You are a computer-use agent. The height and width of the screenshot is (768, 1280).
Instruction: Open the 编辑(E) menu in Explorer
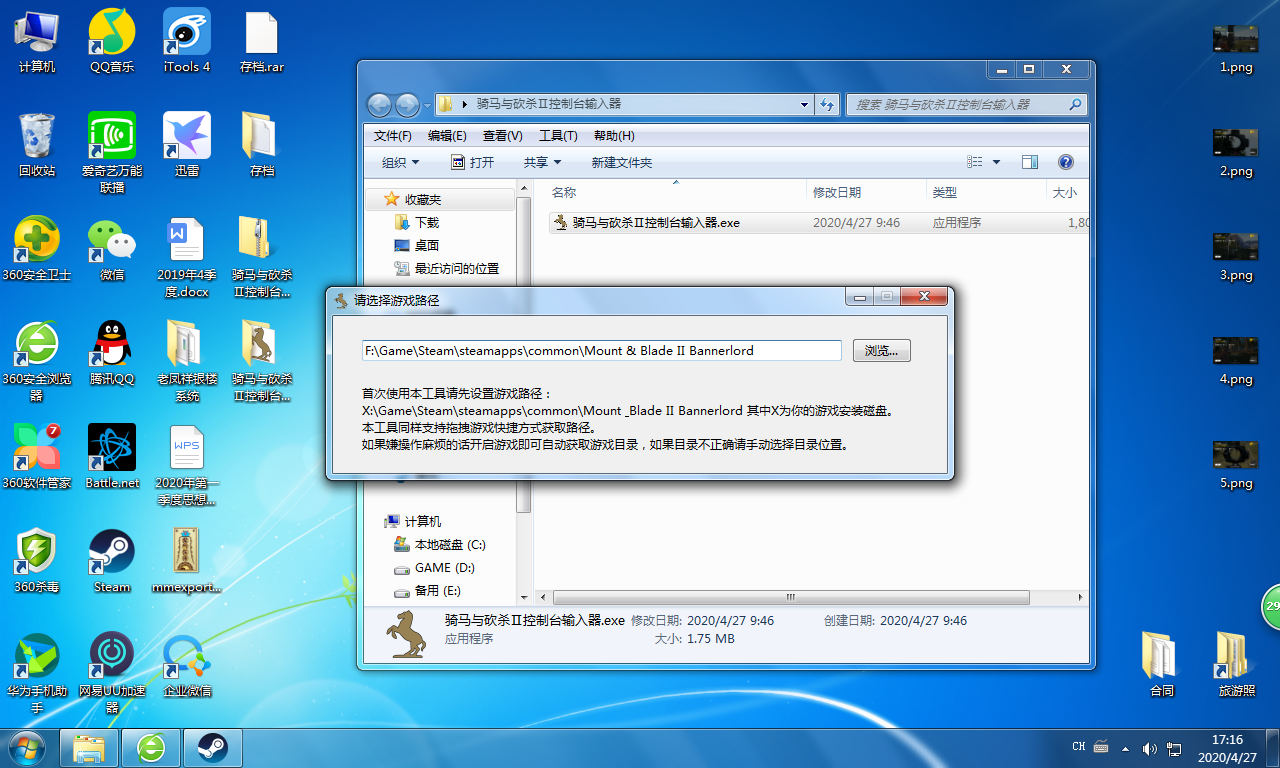pos(447,136)
